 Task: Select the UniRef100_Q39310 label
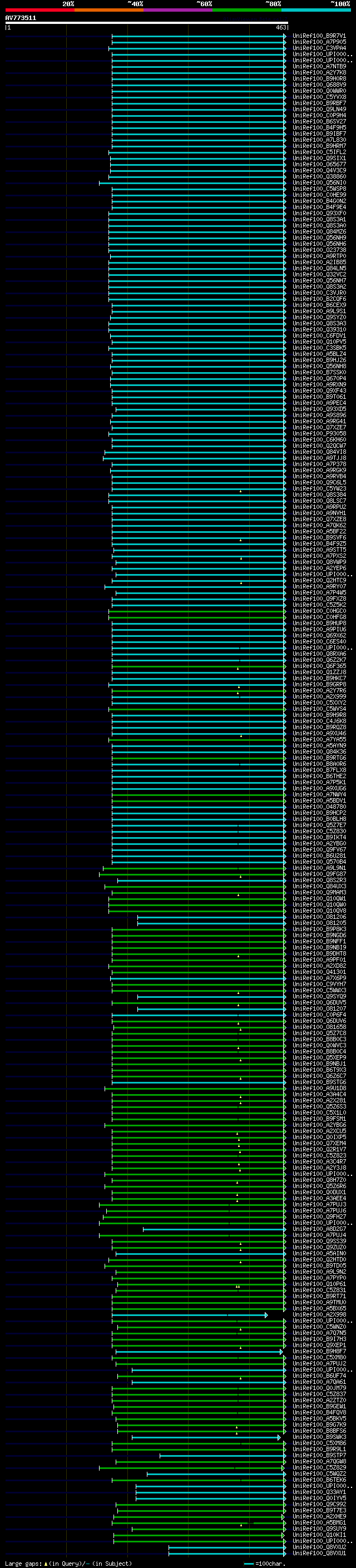(319, 329)
